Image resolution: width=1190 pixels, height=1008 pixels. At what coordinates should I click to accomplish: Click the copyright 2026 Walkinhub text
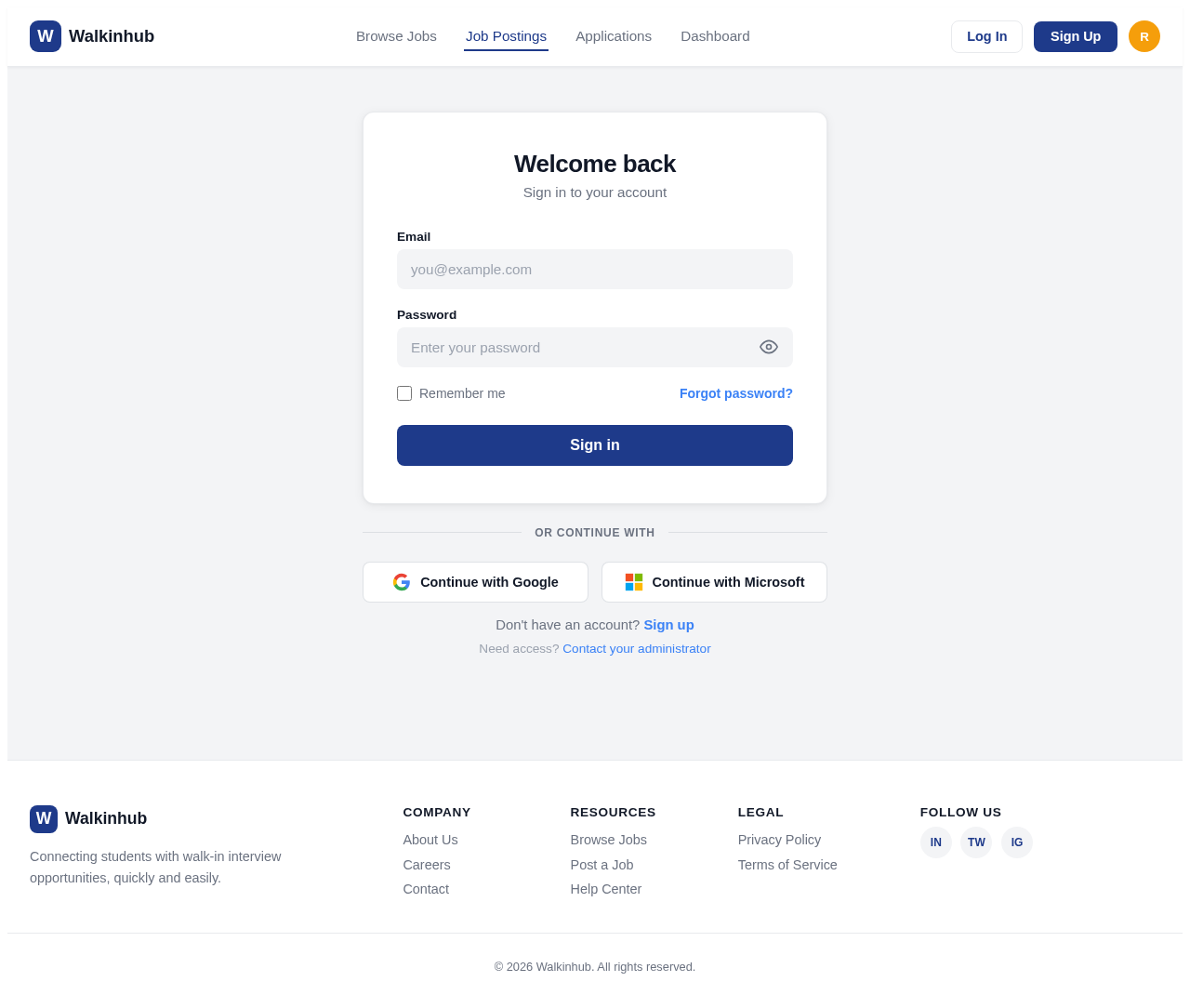point(595,967)
